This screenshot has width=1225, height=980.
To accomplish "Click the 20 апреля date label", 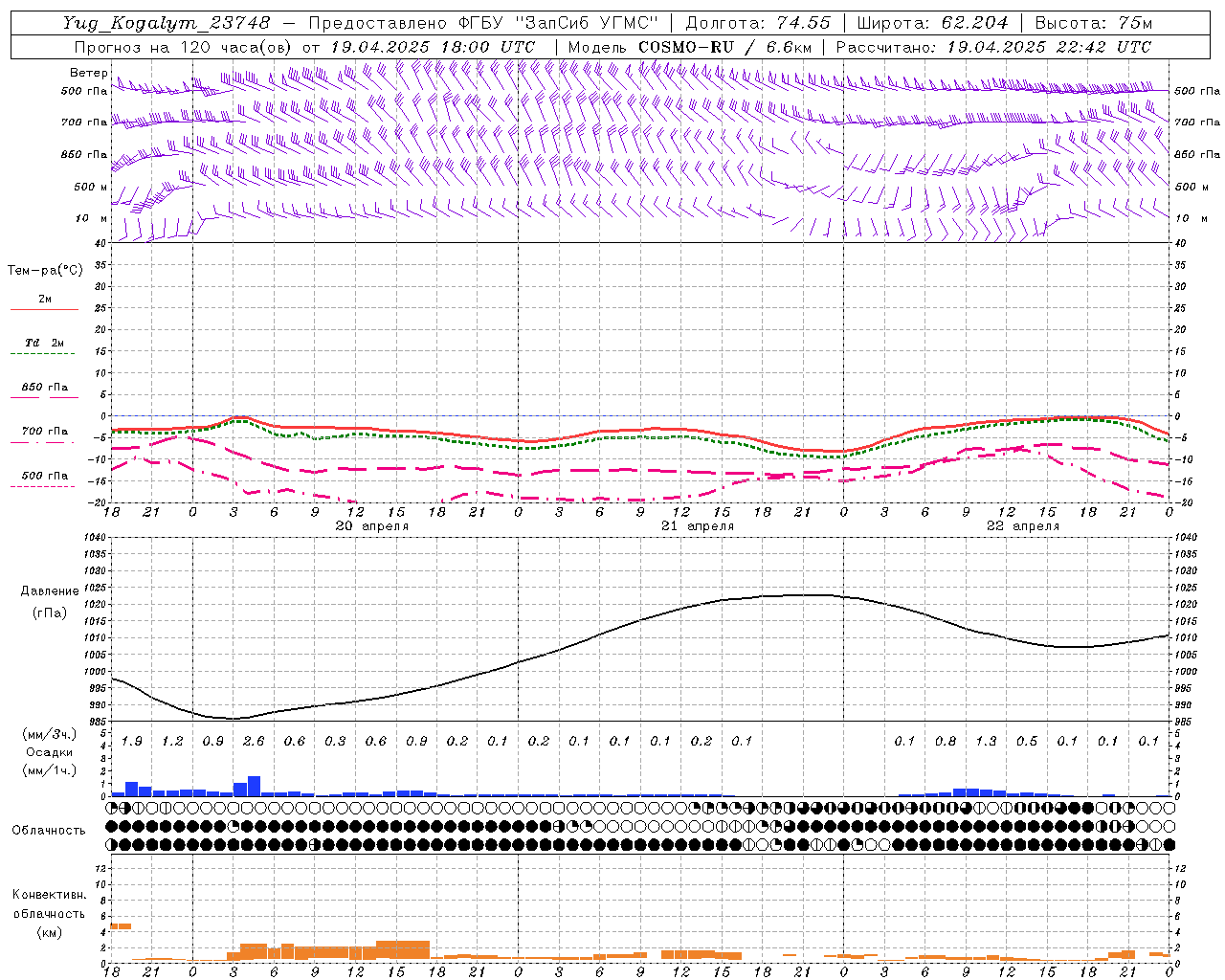I will [x=371, y=526].
